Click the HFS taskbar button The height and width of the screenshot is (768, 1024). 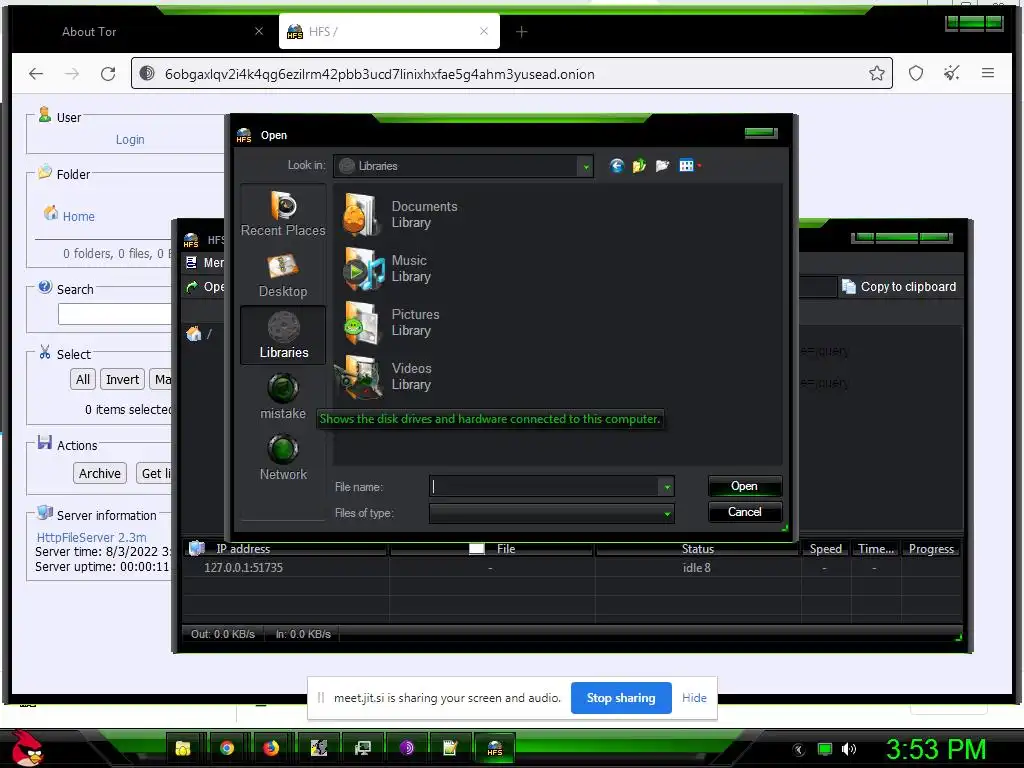coord(494,748)
